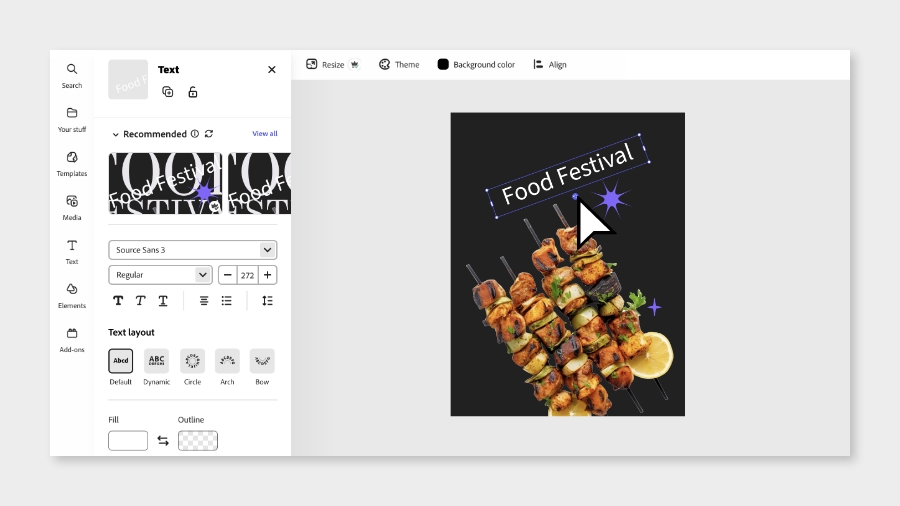Image resolution: width=900 pixels, height=506 pixels.
Task: Open the Add-ons panel
Action: (72, 340)
